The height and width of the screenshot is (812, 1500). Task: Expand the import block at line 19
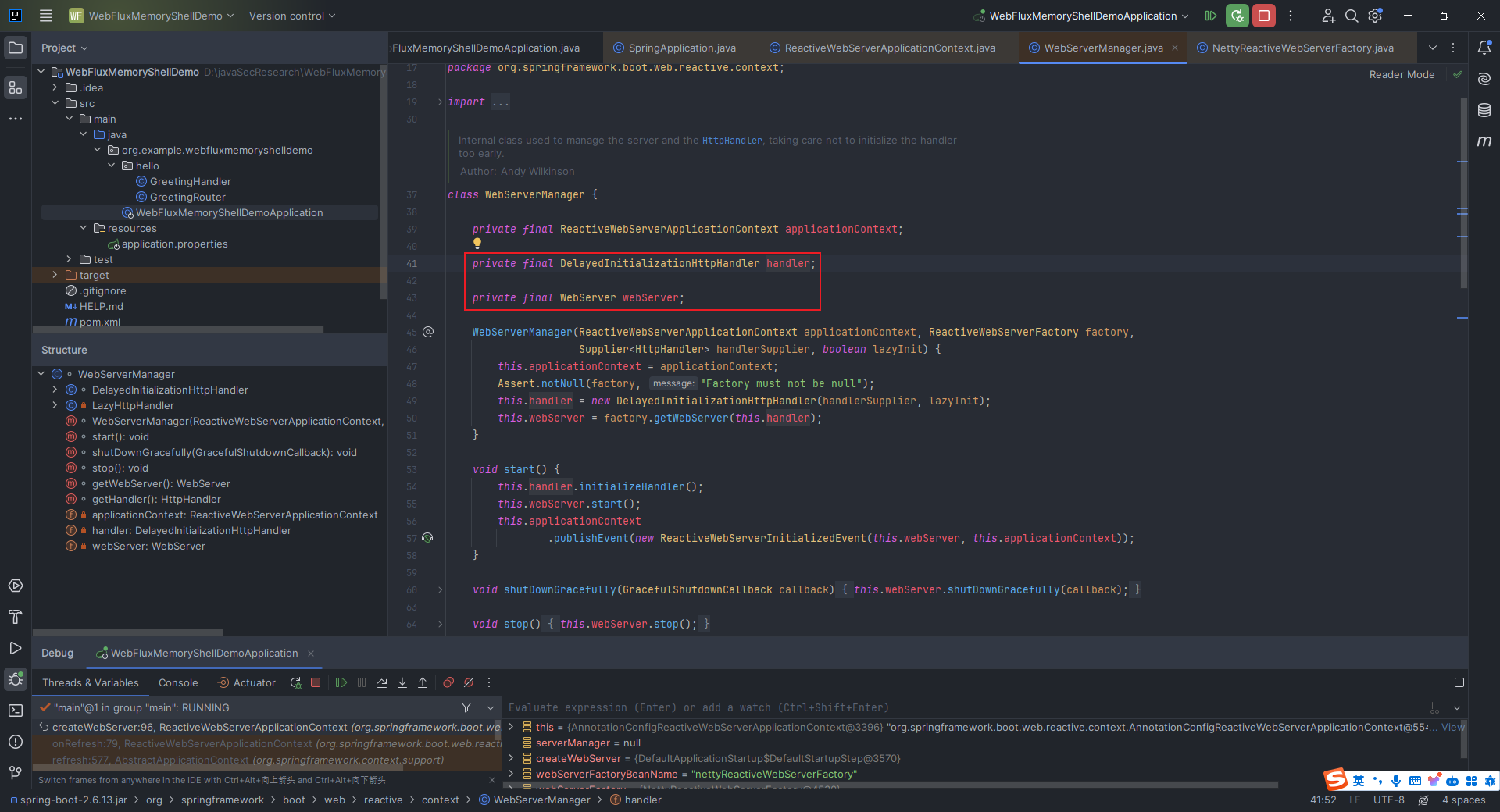pos(441,102)
